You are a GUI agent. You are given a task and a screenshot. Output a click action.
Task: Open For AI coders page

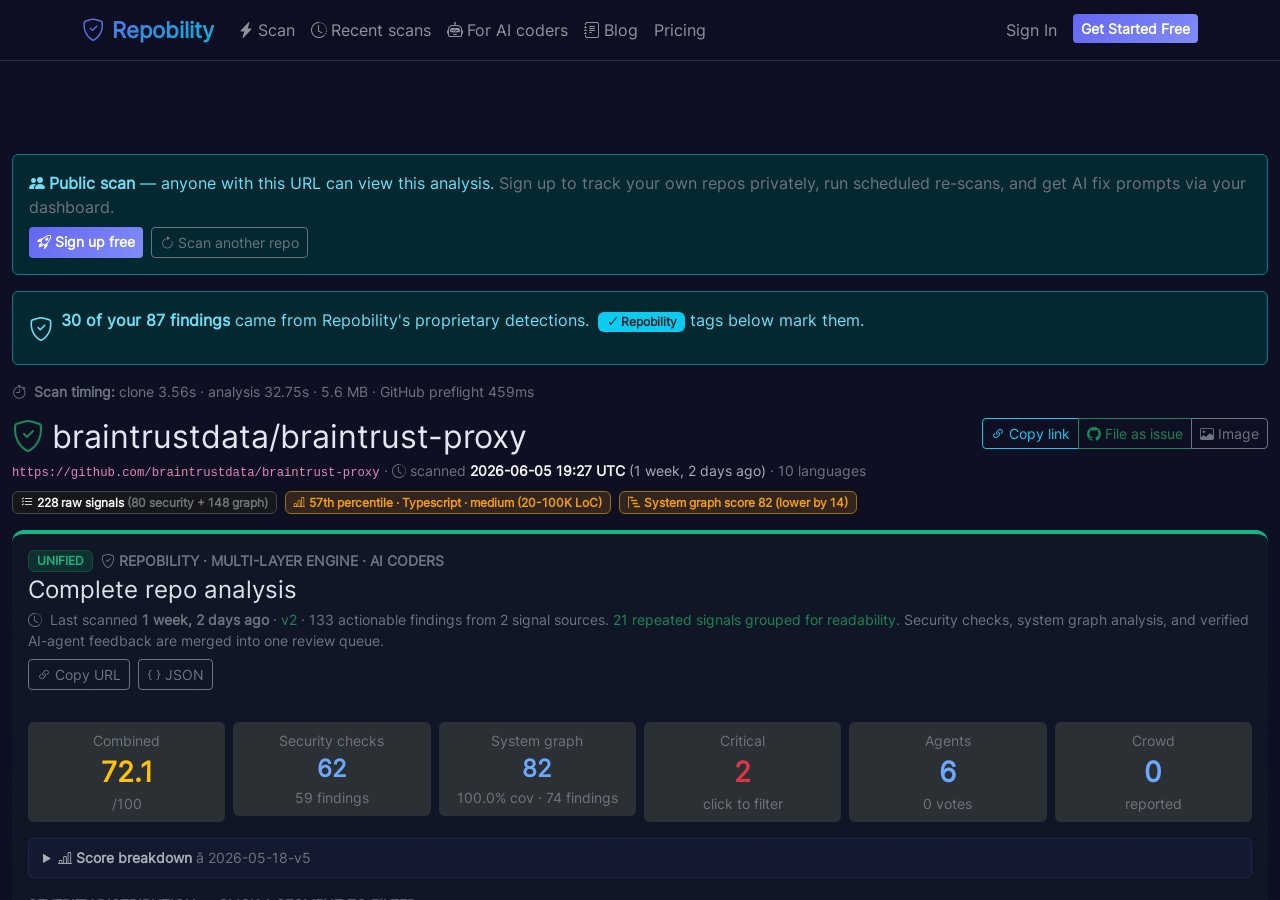point(508,30)
